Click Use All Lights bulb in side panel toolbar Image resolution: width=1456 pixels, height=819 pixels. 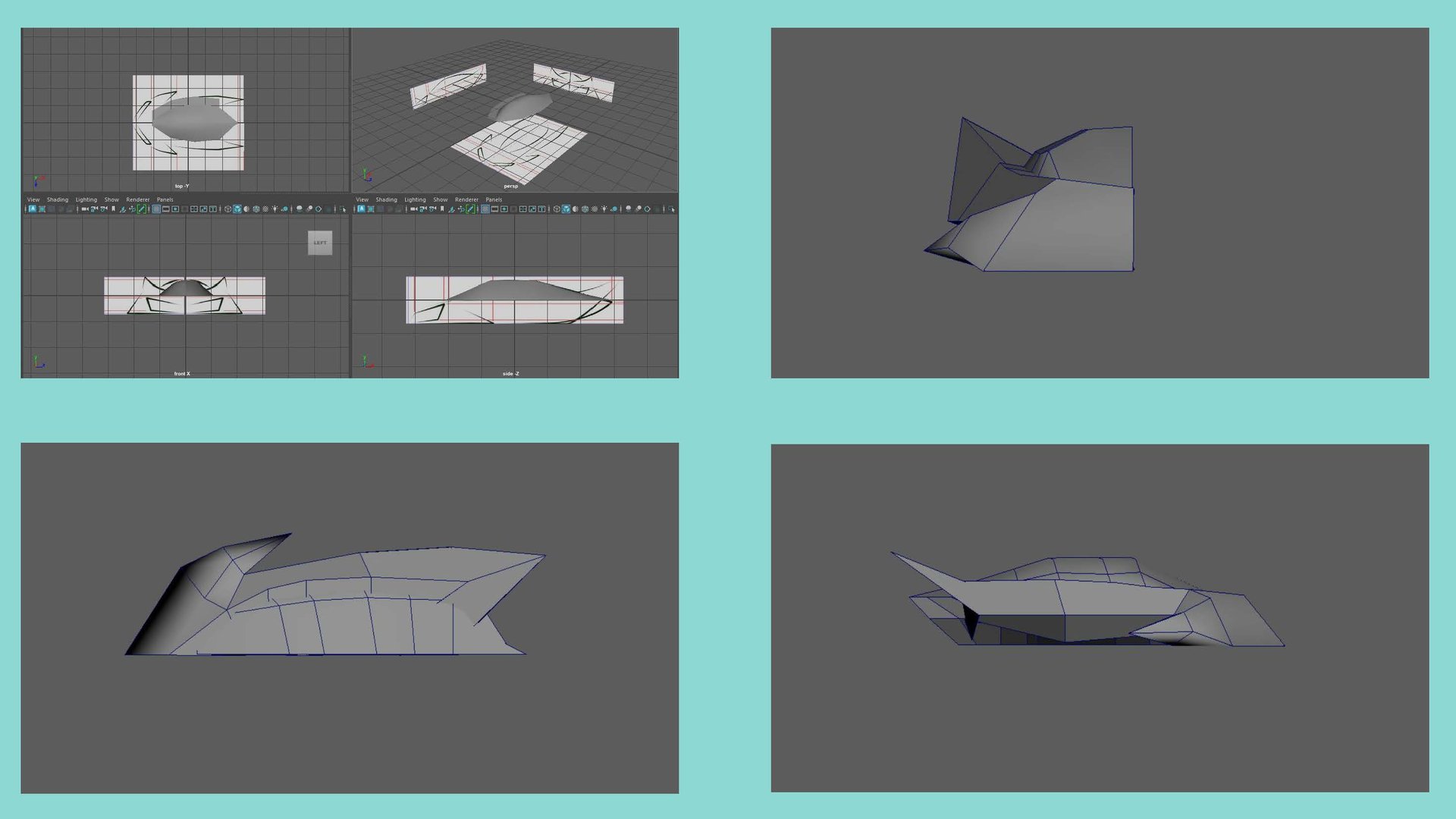pyautogui.click(x=604, y=209)
